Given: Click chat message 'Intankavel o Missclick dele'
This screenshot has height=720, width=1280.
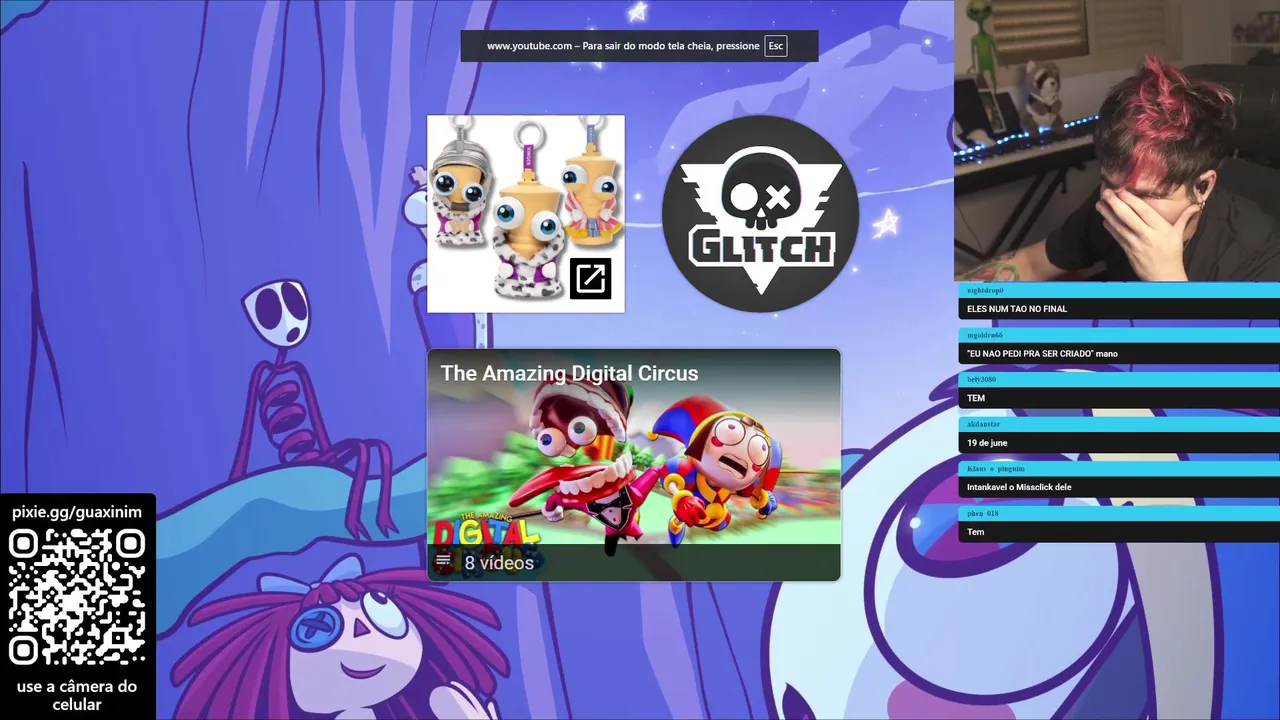Looking at the screenshot, I should tap(1019, 488).
